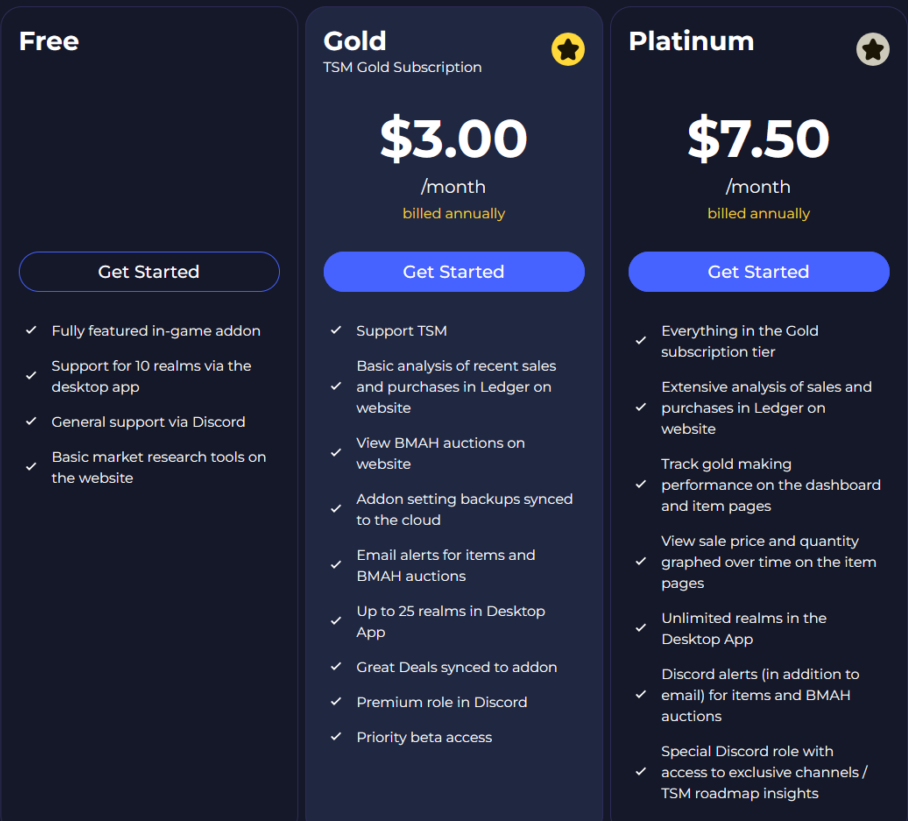
Task: Click the $7.50 Platinum price text
Action: pos(758,139)
